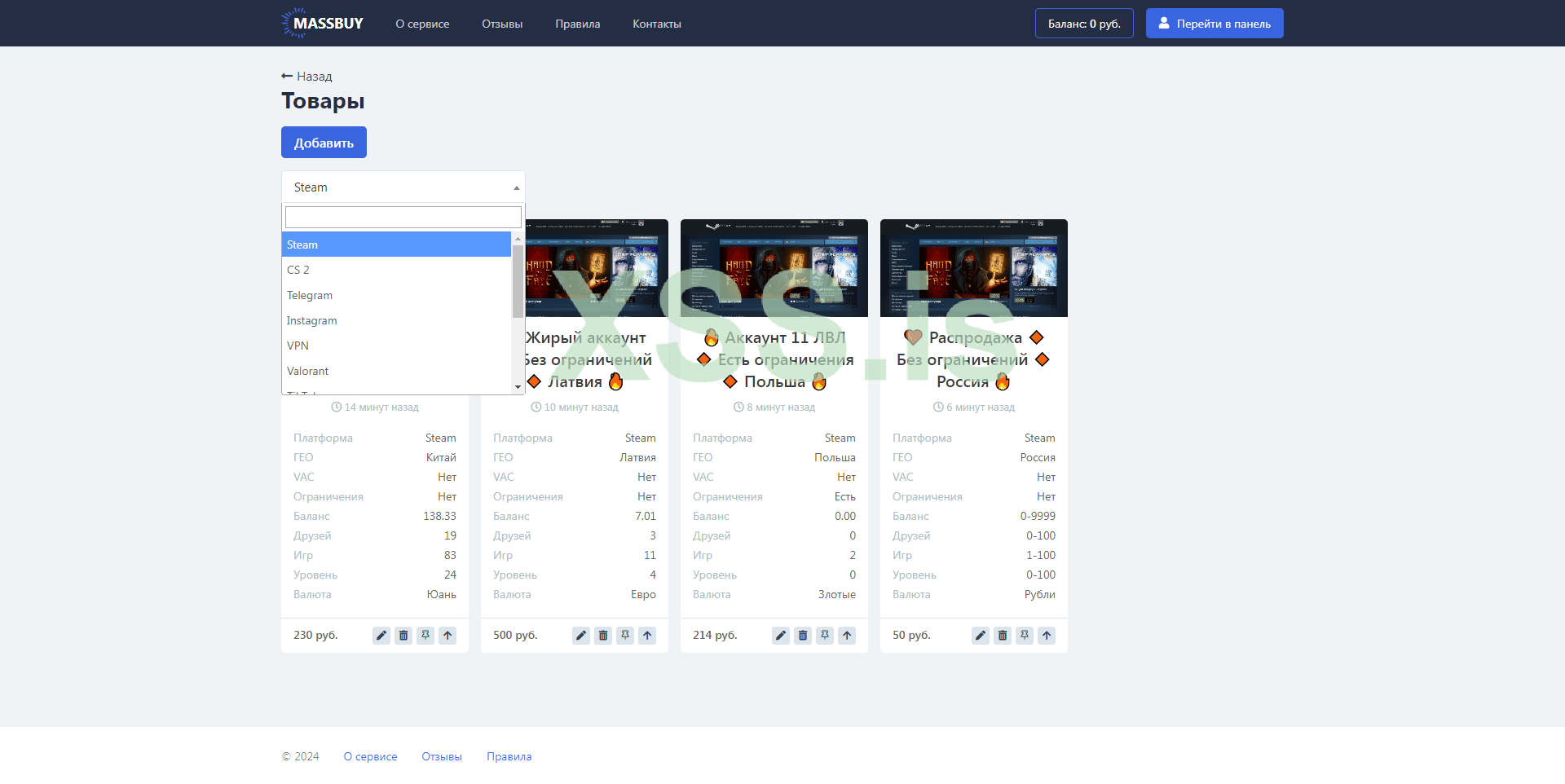Collapse the Steam category dropdown
Image resolution: width=1565 pixels, height=784 pixels.
403,187
